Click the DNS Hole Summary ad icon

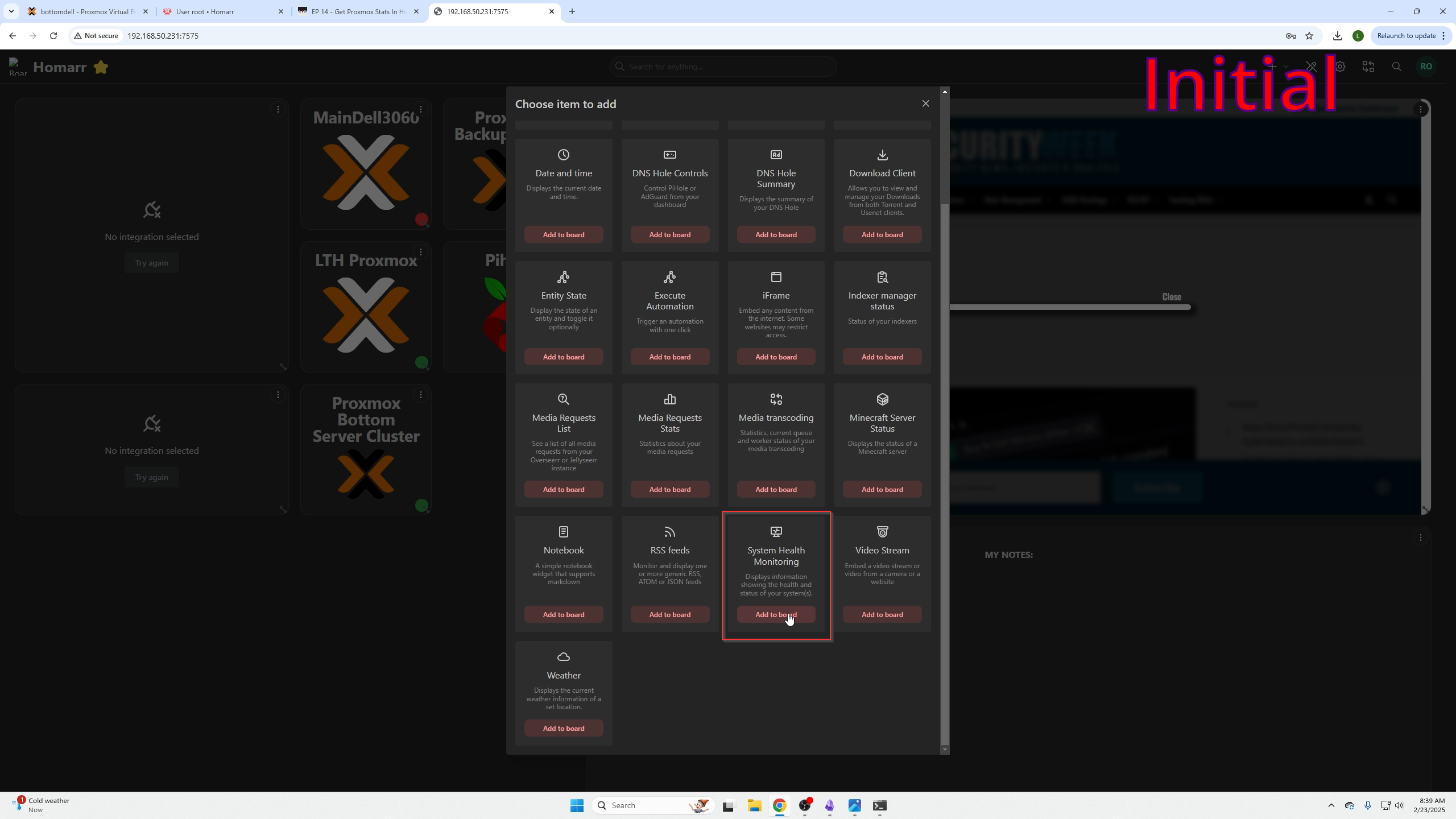point(776,155)
